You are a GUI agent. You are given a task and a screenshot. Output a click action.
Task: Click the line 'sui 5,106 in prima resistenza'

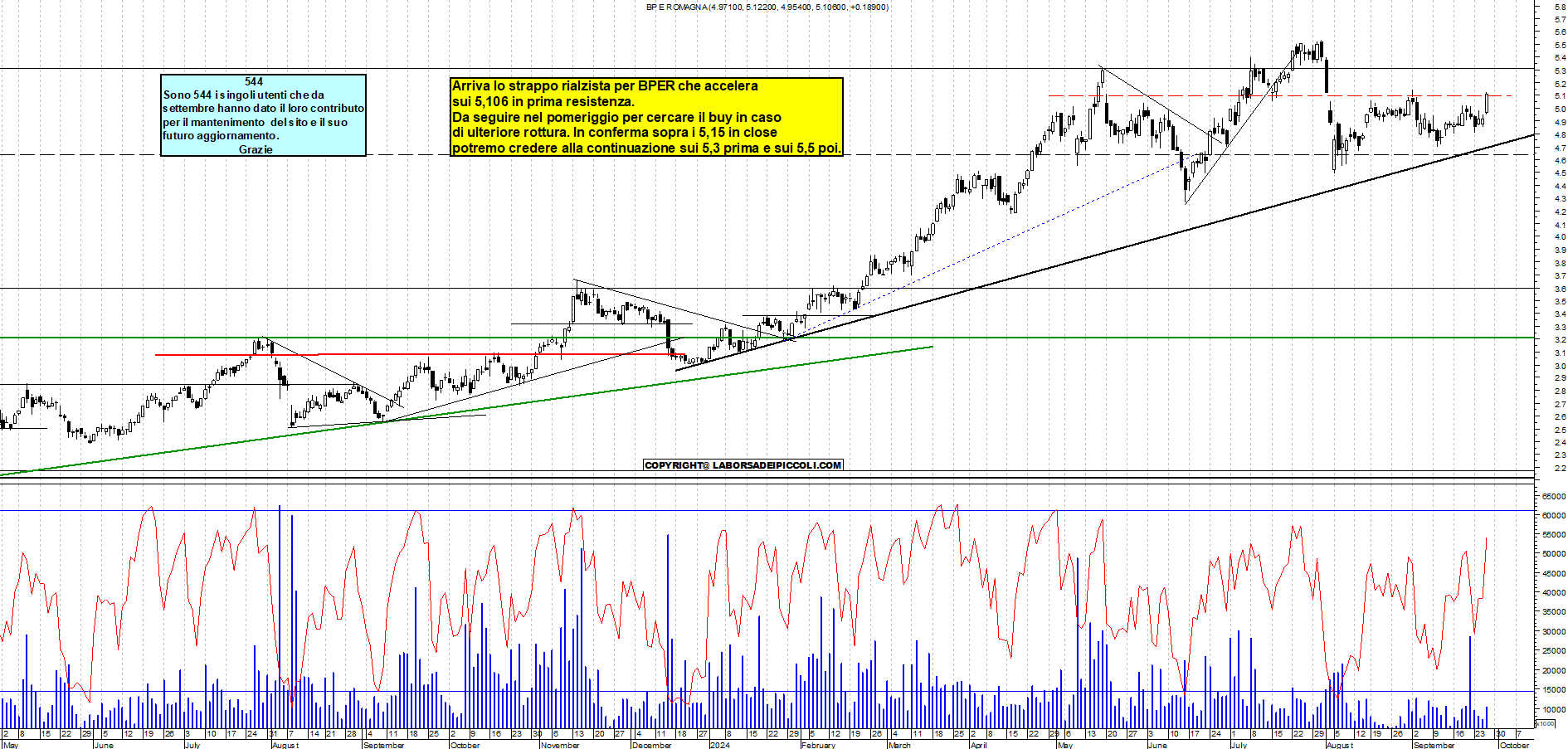click(543, 101)
